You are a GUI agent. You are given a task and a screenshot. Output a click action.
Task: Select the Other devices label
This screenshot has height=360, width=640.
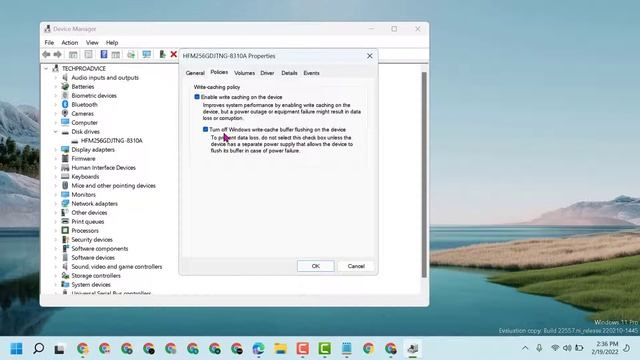point(89,213)
